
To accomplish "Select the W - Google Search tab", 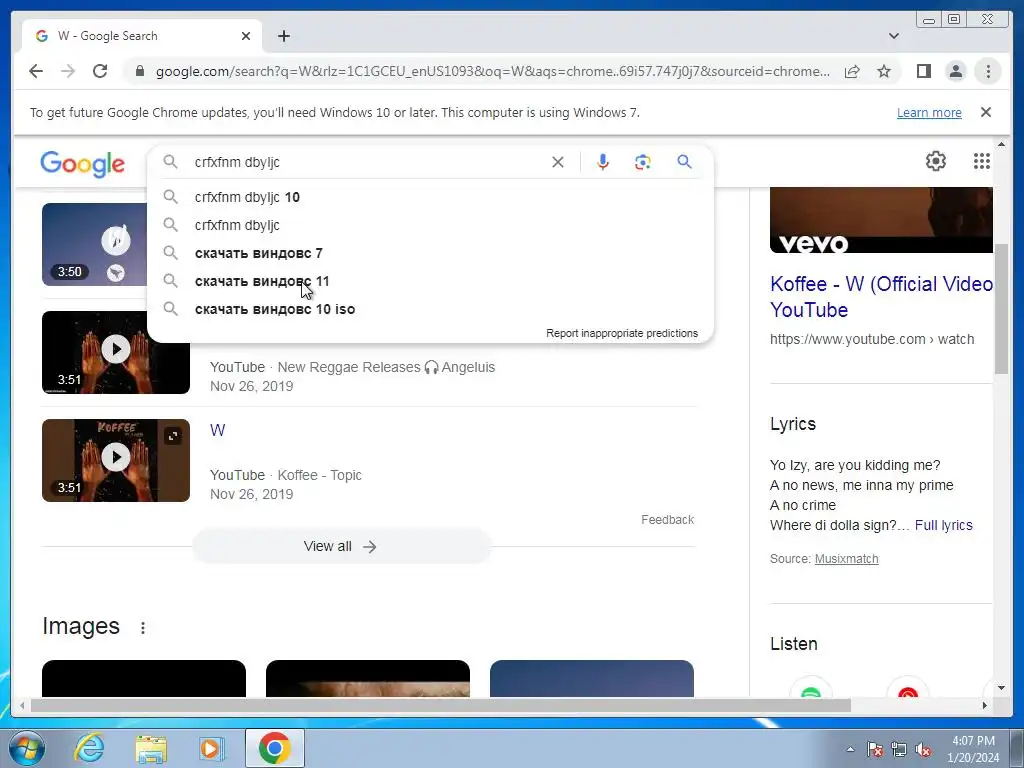I will [142, 36].
